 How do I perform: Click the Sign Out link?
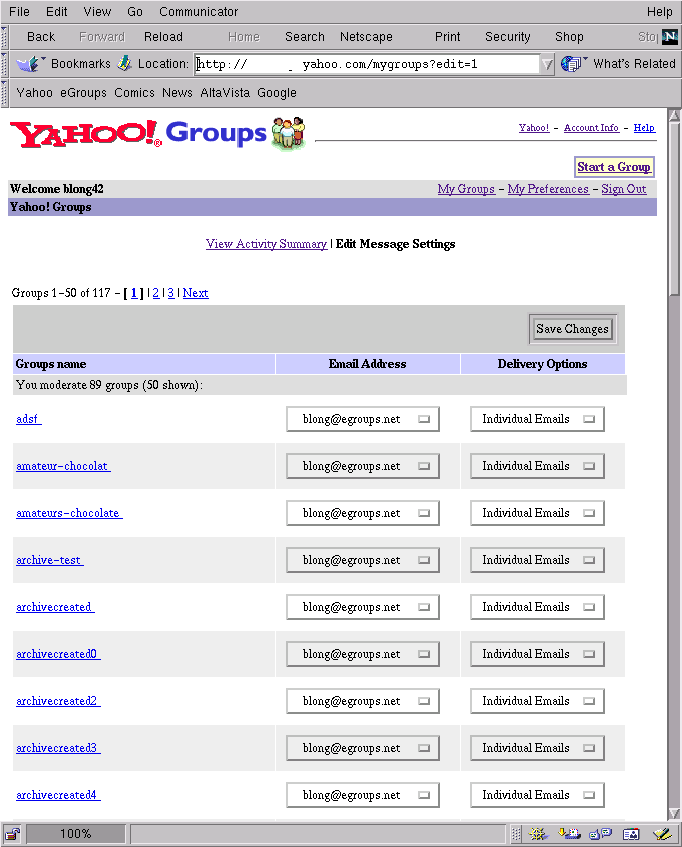(x=624, y=189)
